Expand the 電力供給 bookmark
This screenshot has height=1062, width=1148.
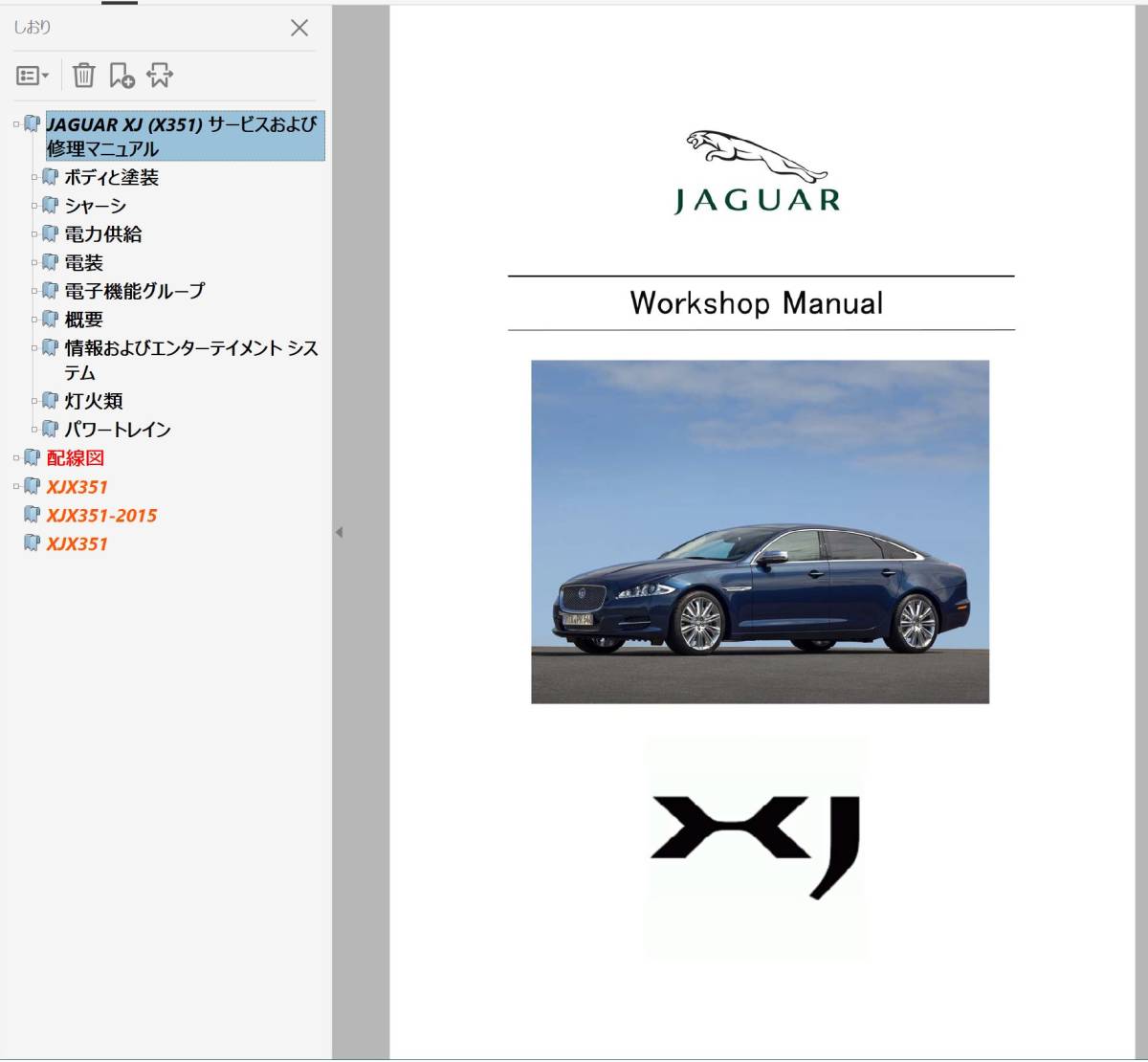[34, 233]
